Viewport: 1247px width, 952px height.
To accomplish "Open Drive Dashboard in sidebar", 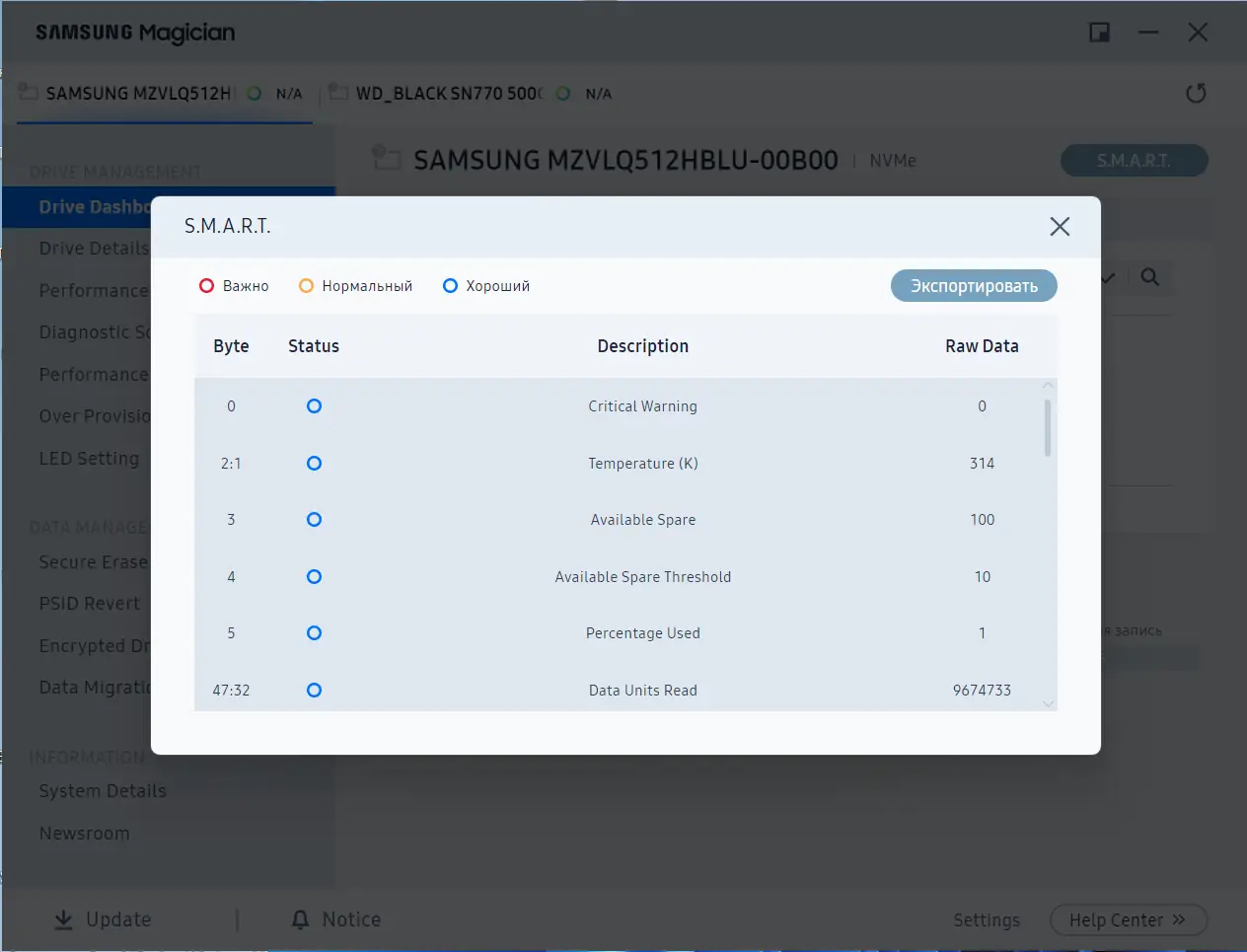I will click(95, 207).
